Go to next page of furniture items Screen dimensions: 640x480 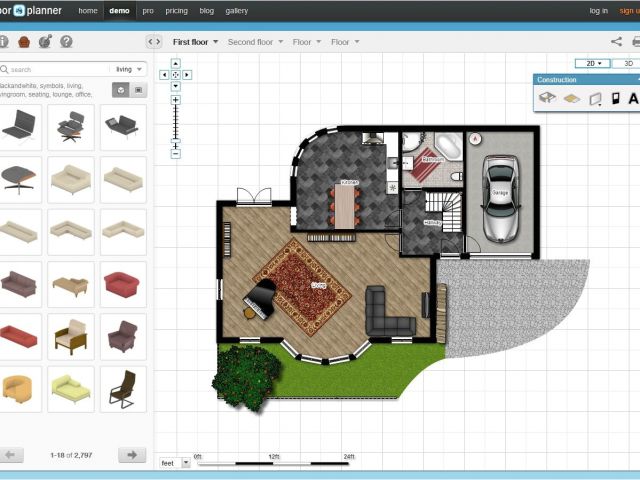pos(131,455)
